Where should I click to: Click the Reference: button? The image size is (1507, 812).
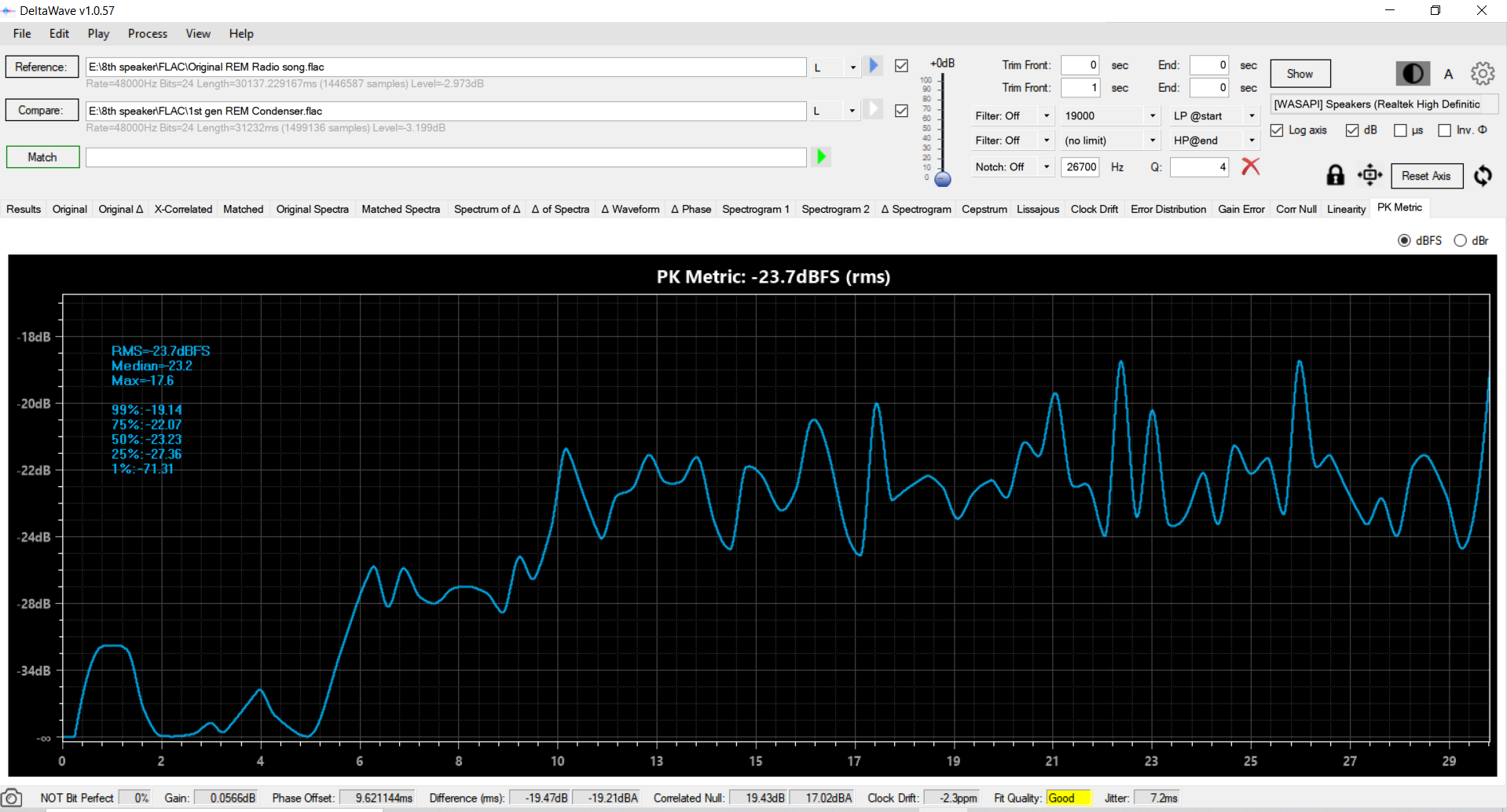point(42,67)
